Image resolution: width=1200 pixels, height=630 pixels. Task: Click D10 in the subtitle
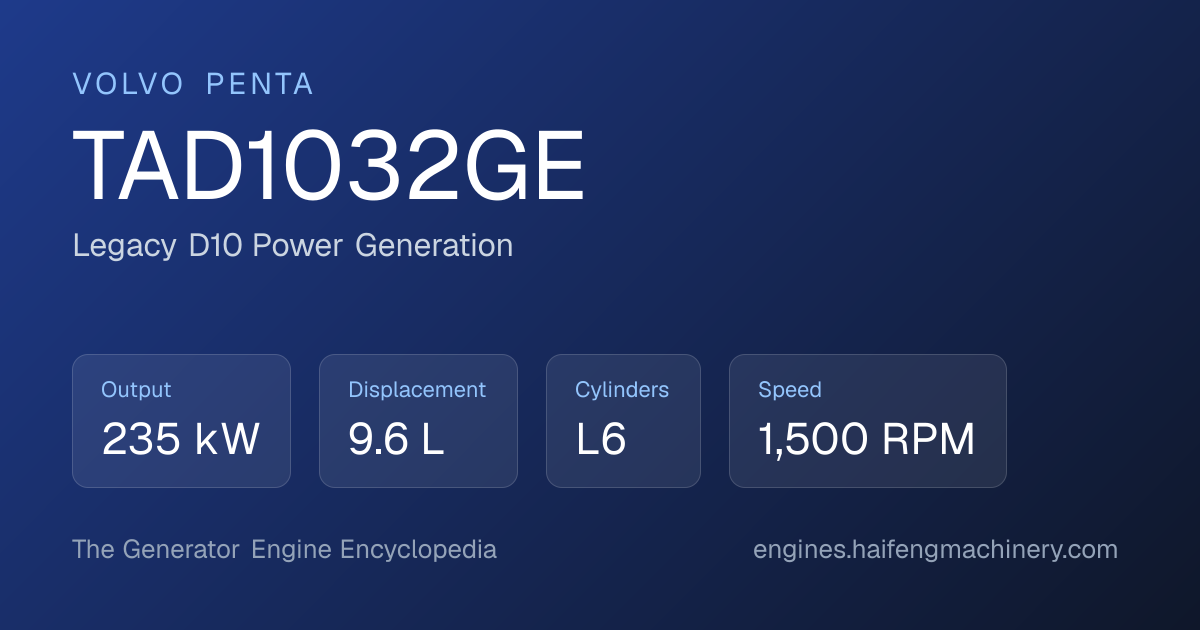tap(215, 246)
